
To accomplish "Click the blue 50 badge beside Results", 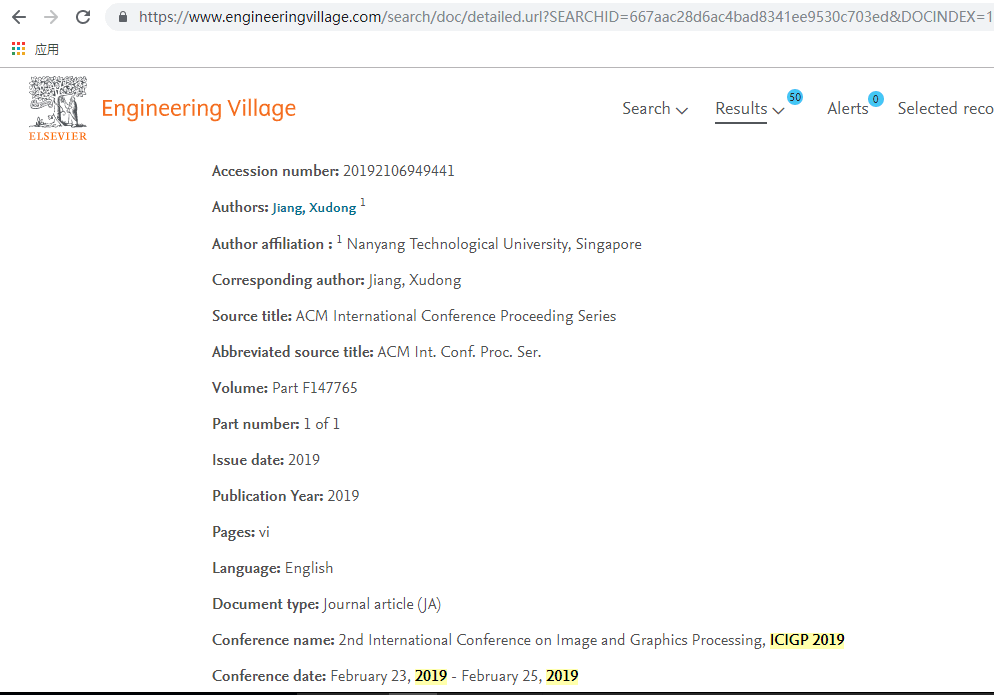I will click(795, 97).
